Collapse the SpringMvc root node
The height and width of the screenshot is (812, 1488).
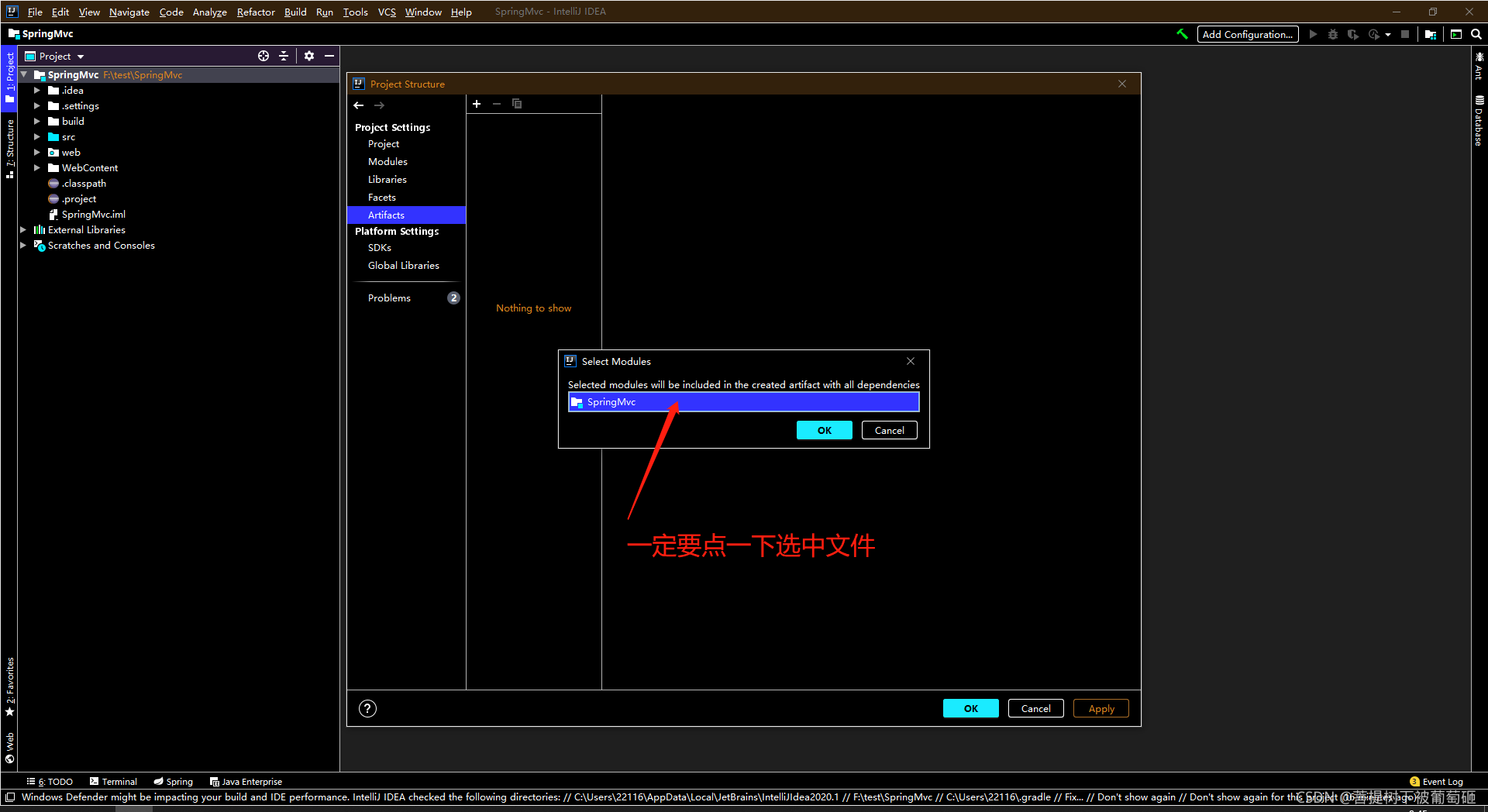pyautogui.click(x=24, y=74)
